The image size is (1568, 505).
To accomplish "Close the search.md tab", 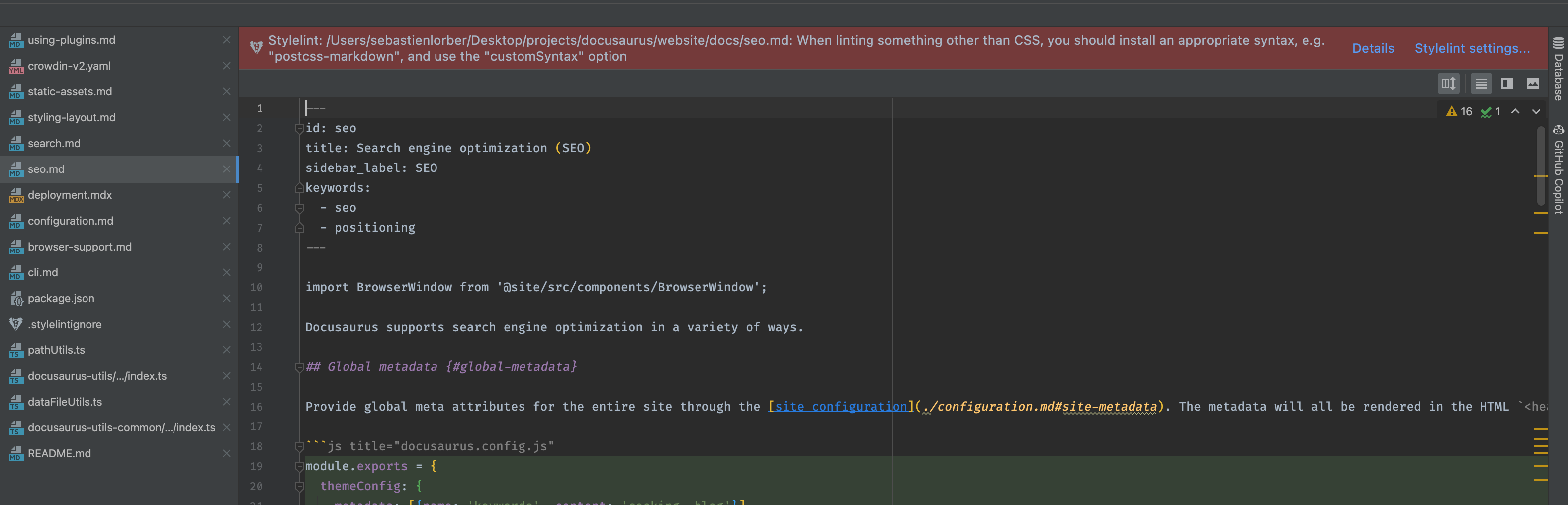I will tap(226, 144).
